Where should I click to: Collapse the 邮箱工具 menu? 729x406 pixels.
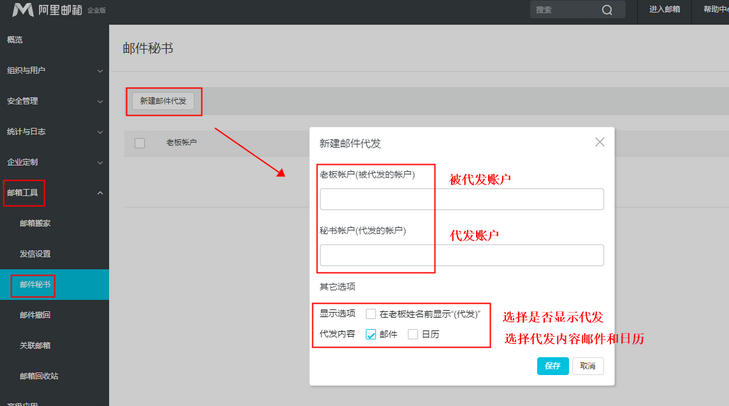54,193
